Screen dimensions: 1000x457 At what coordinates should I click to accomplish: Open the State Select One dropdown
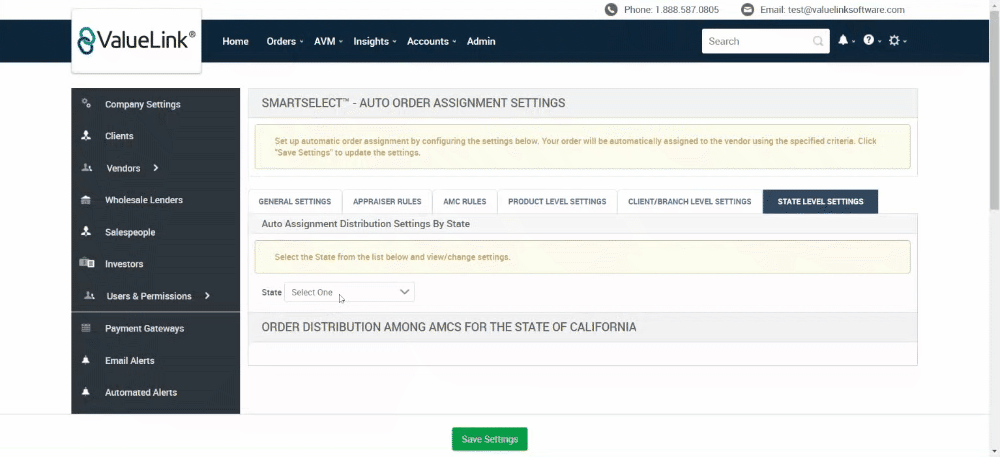[x=349, y=292]
